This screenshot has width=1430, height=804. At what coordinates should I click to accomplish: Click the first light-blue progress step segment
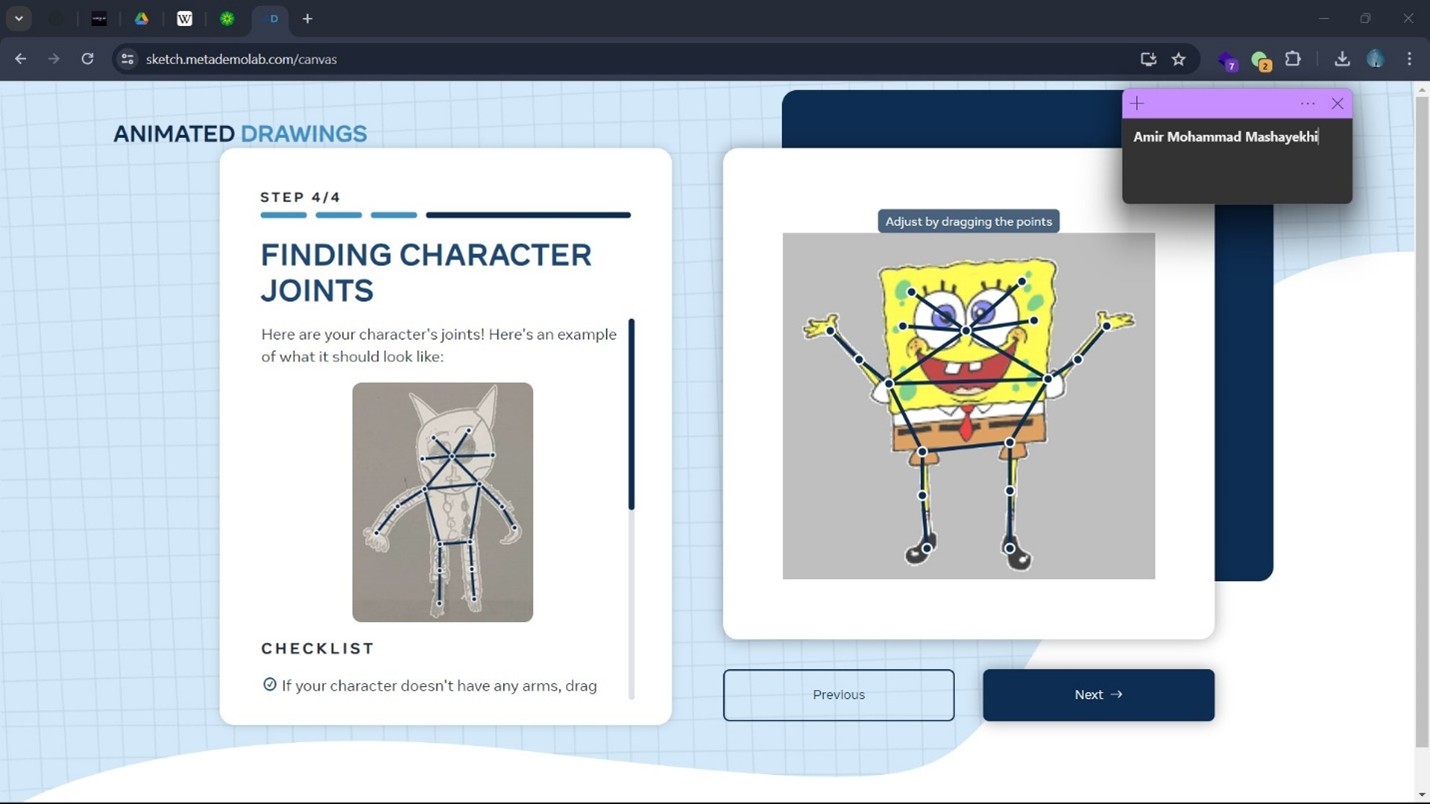(x=284, y=215)
